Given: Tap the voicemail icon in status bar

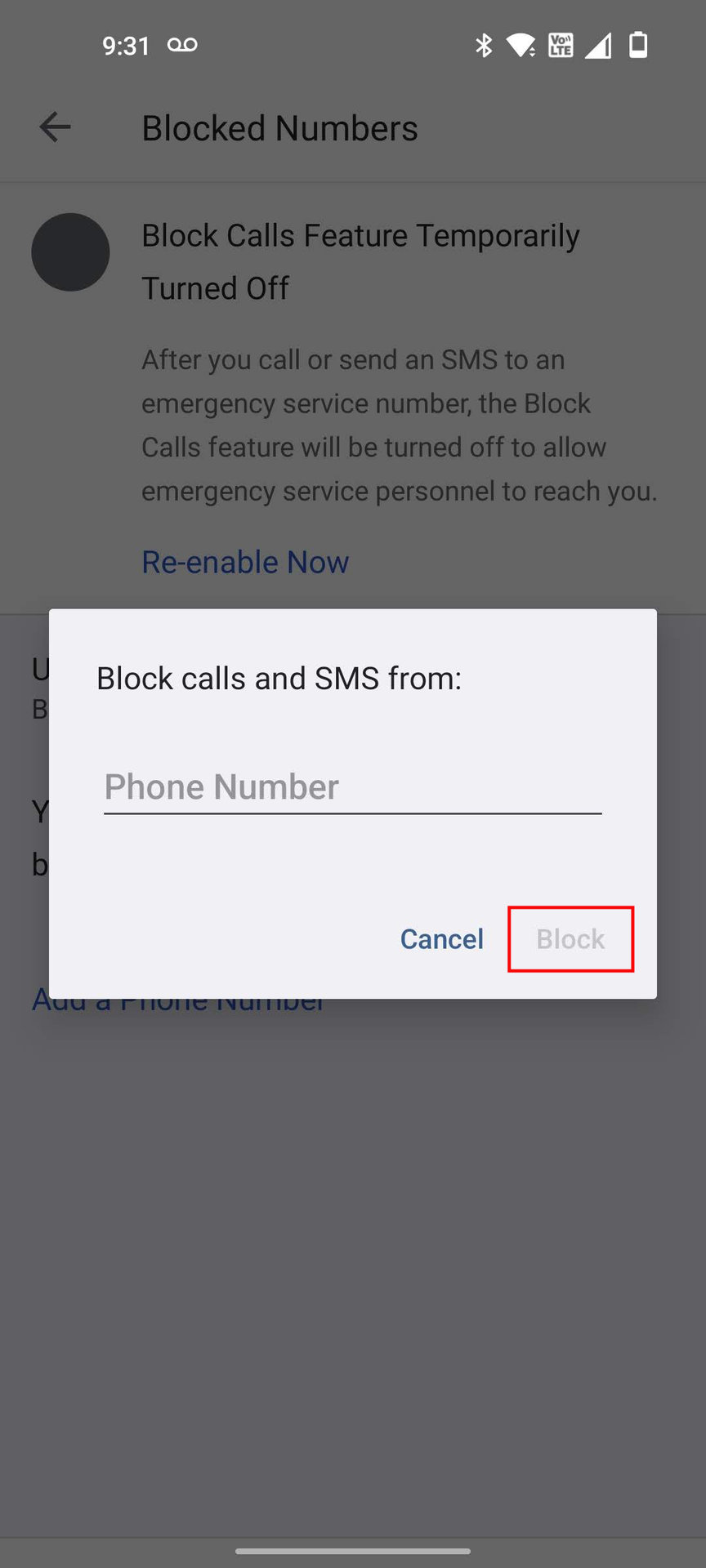Looking at the screenshot, I should (182, 45).
